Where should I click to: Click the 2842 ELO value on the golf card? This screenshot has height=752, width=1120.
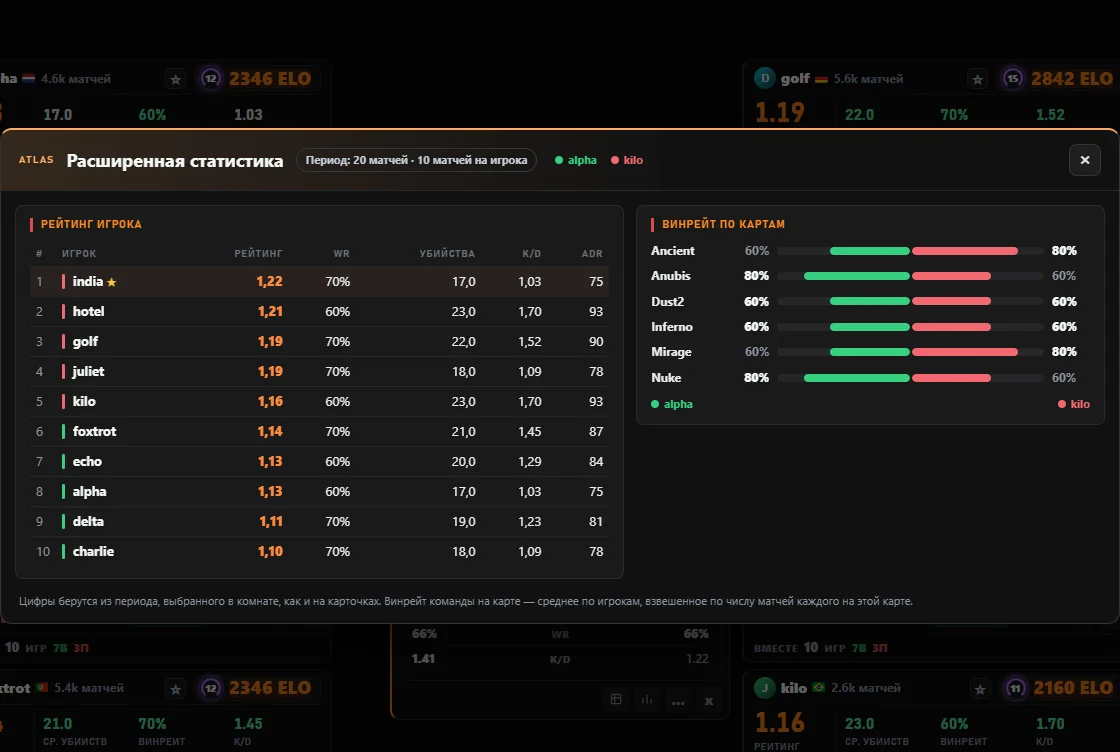pos(1071,79)
